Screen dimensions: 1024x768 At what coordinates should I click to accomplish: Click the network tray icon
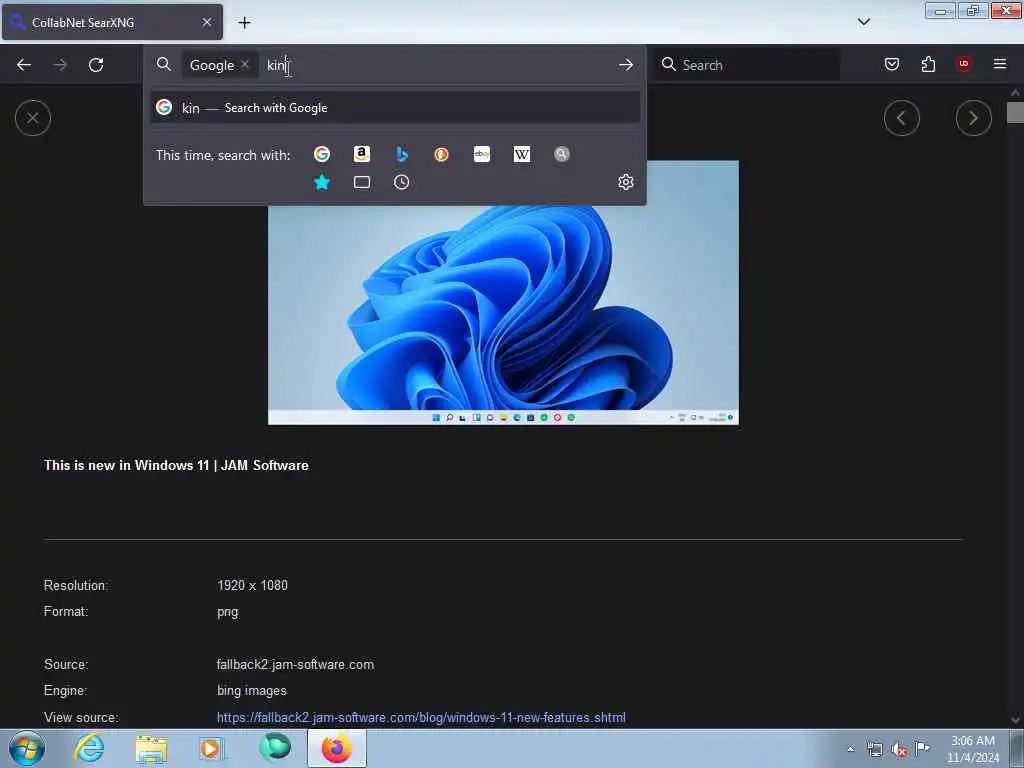point(875,750)
